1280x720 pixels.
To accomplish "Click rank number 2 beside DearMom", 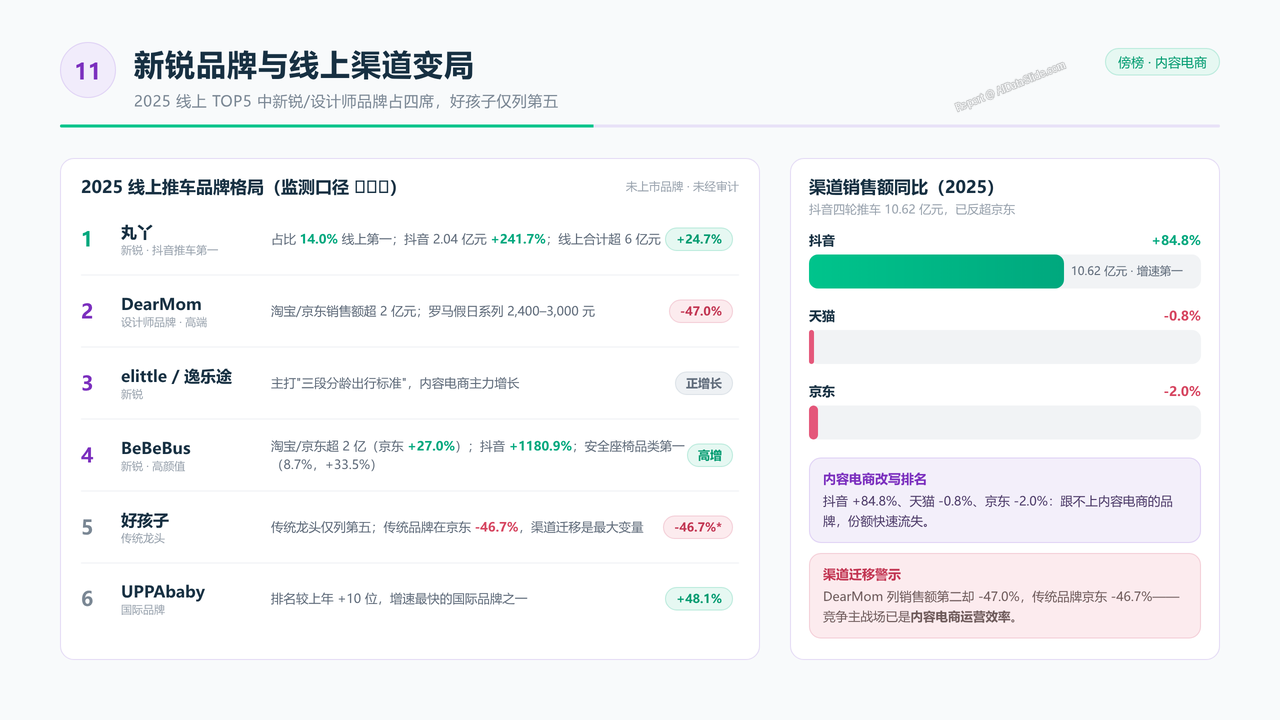I will pyautogui.click(x=87, y=311).
